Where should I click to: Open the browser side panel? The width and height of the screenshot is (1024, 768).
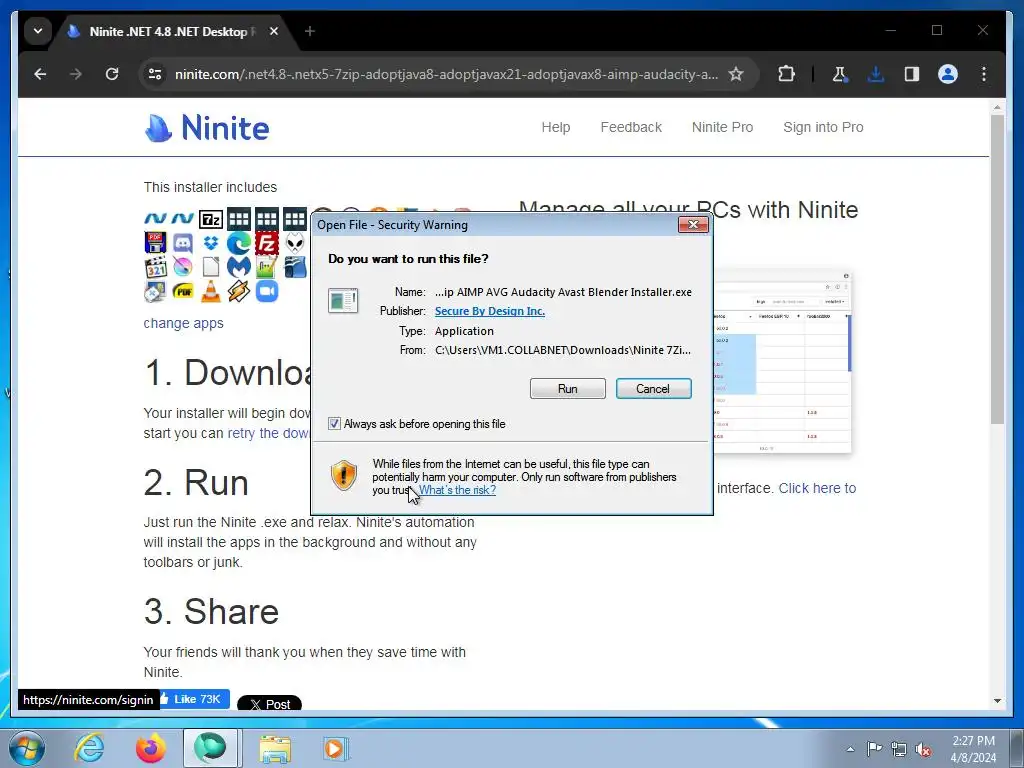point(912,74)
